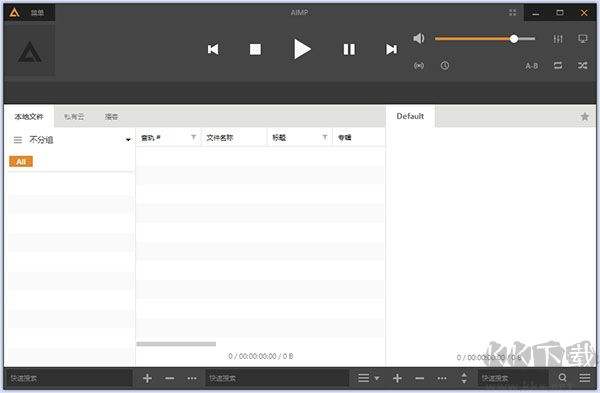Select the orange All filter button
Screen dimensions: 600x393
[21, 161]
